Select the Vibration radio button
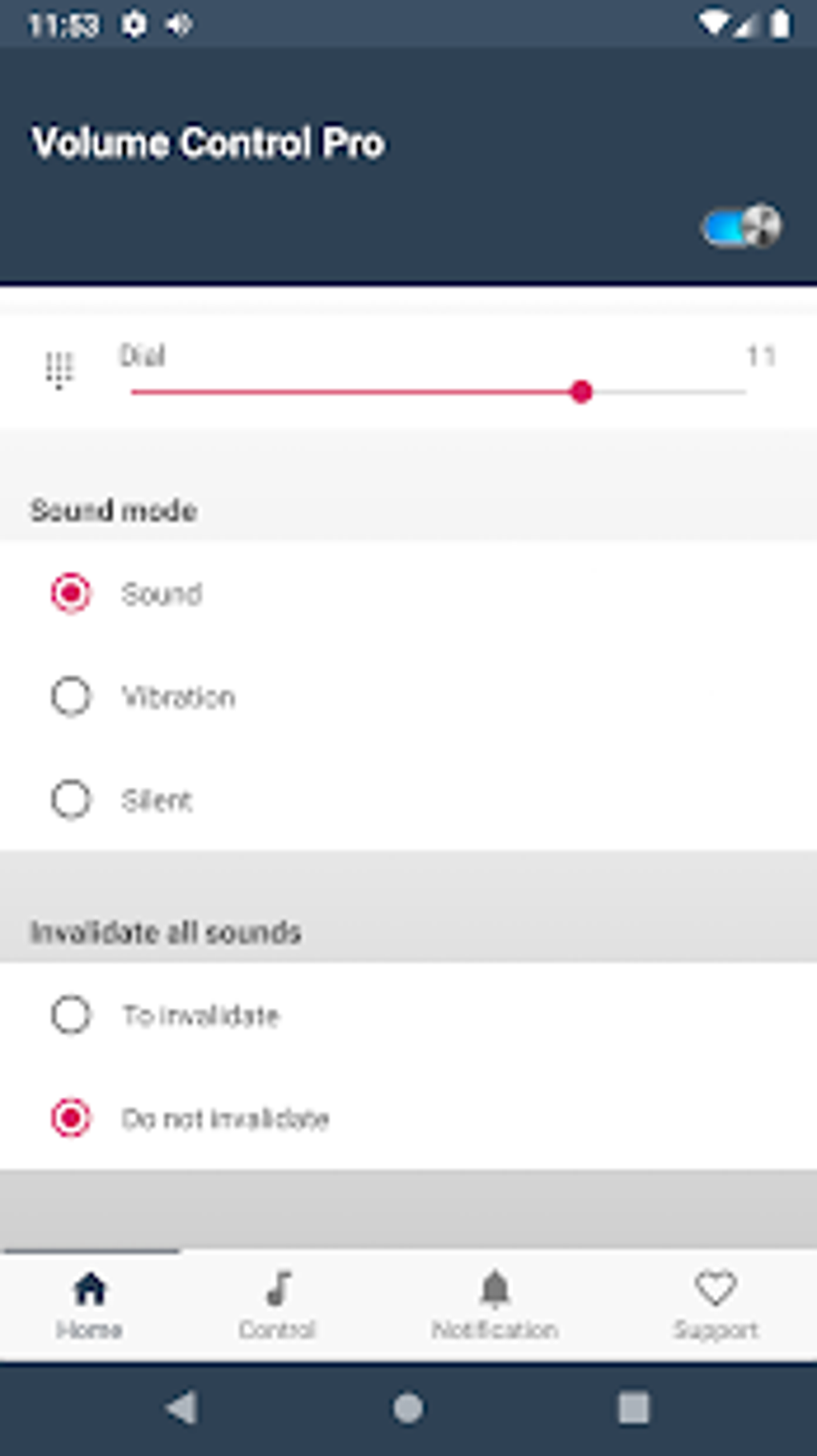This screenshot has width=817, height=1456. click(71, 696)
